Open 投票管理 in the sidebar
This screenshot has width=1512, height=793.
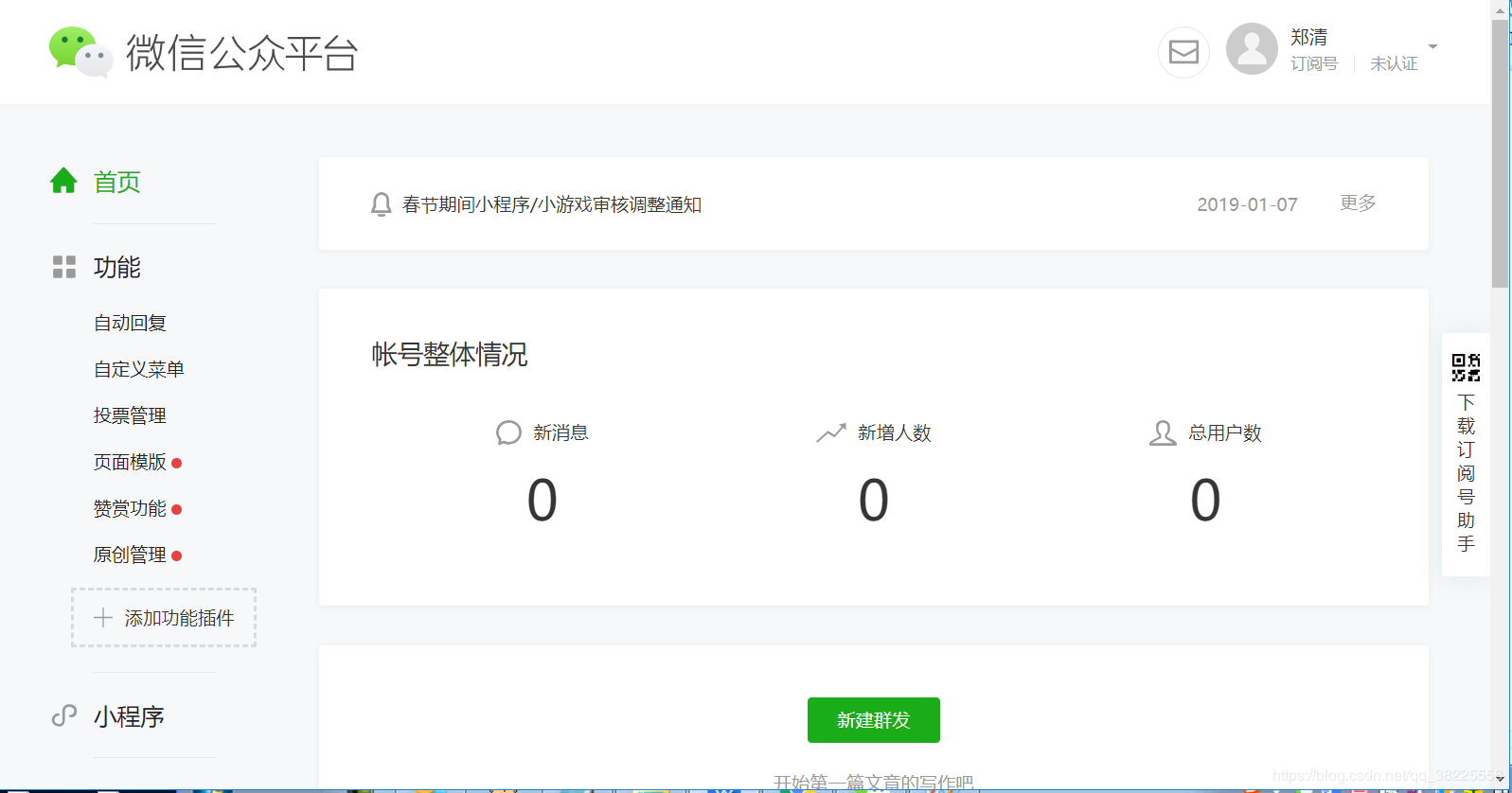(x=130, y=415)
